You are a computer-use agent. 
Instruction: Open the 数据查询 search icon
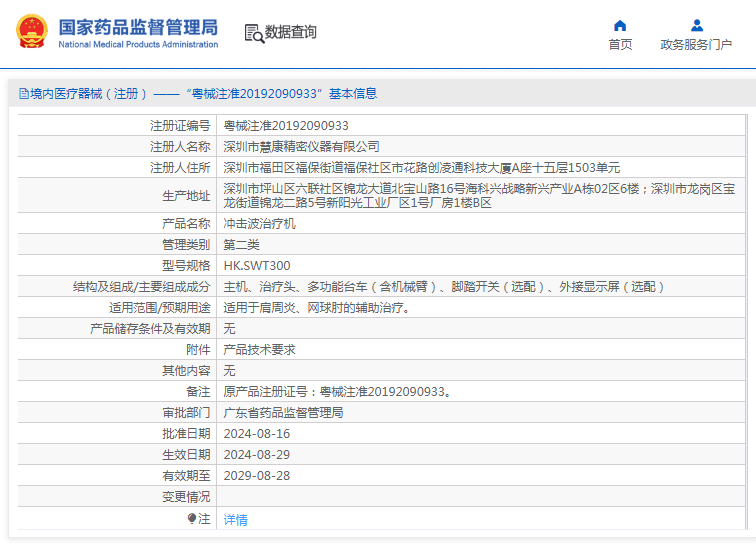tap(254, 33)
